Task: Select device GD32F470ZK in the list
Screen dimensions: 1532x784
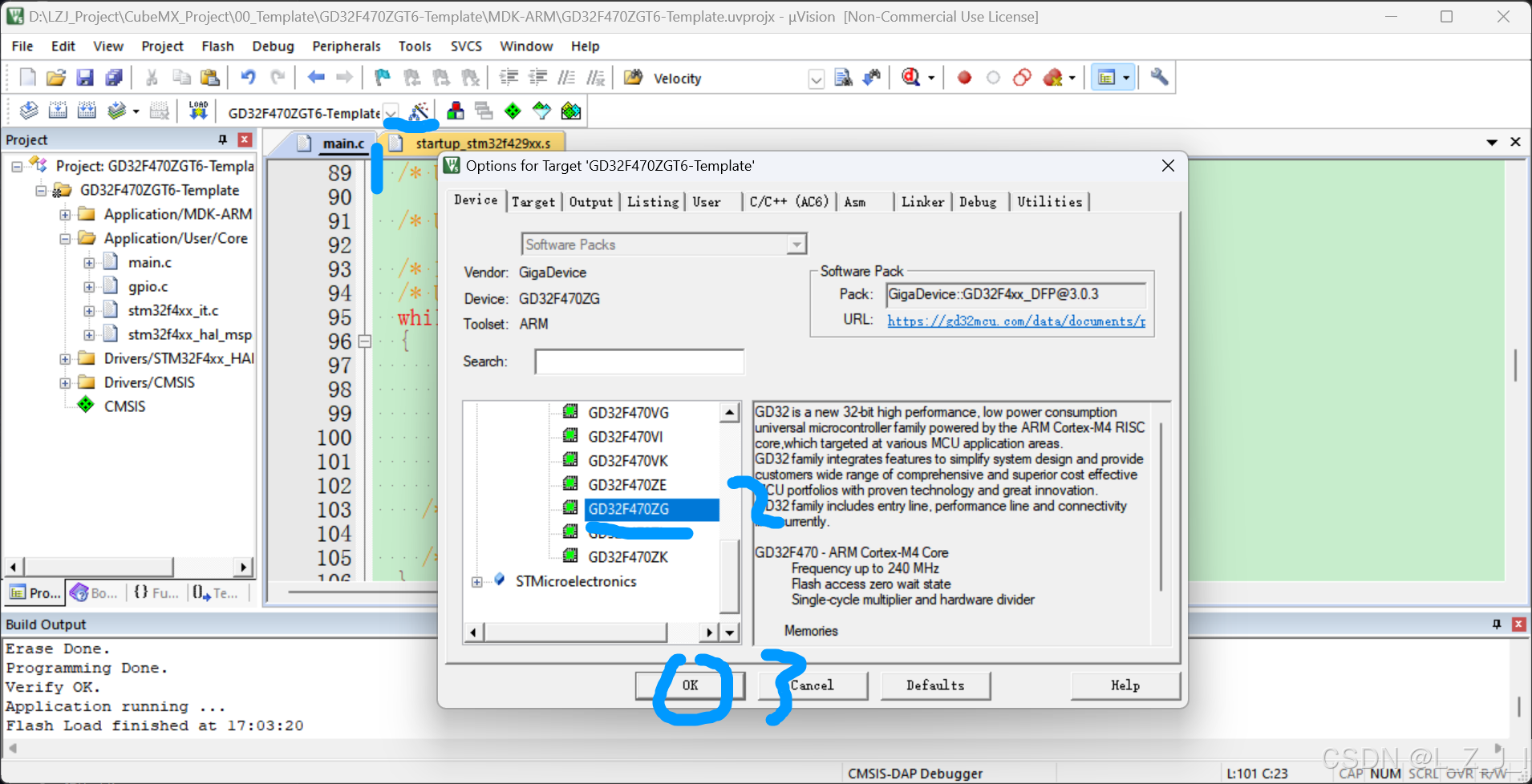Action: [x=628, y=557]
